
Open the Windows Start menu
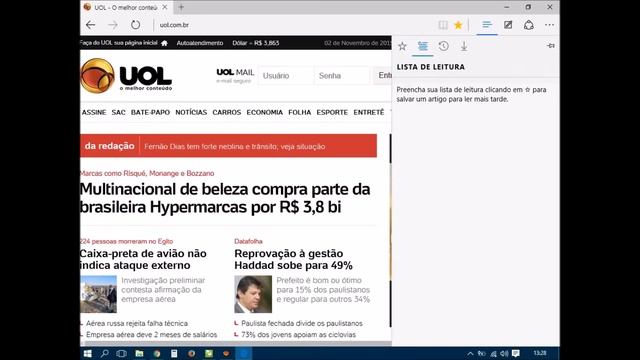87,353
